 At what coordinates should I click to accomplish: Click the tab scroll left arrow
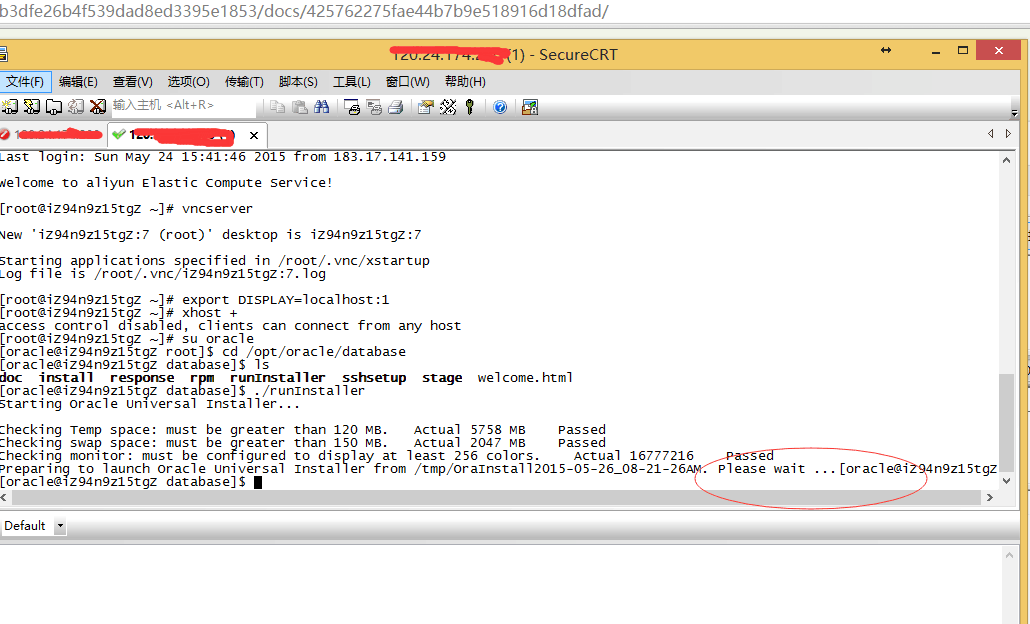(x=991, y=134)
